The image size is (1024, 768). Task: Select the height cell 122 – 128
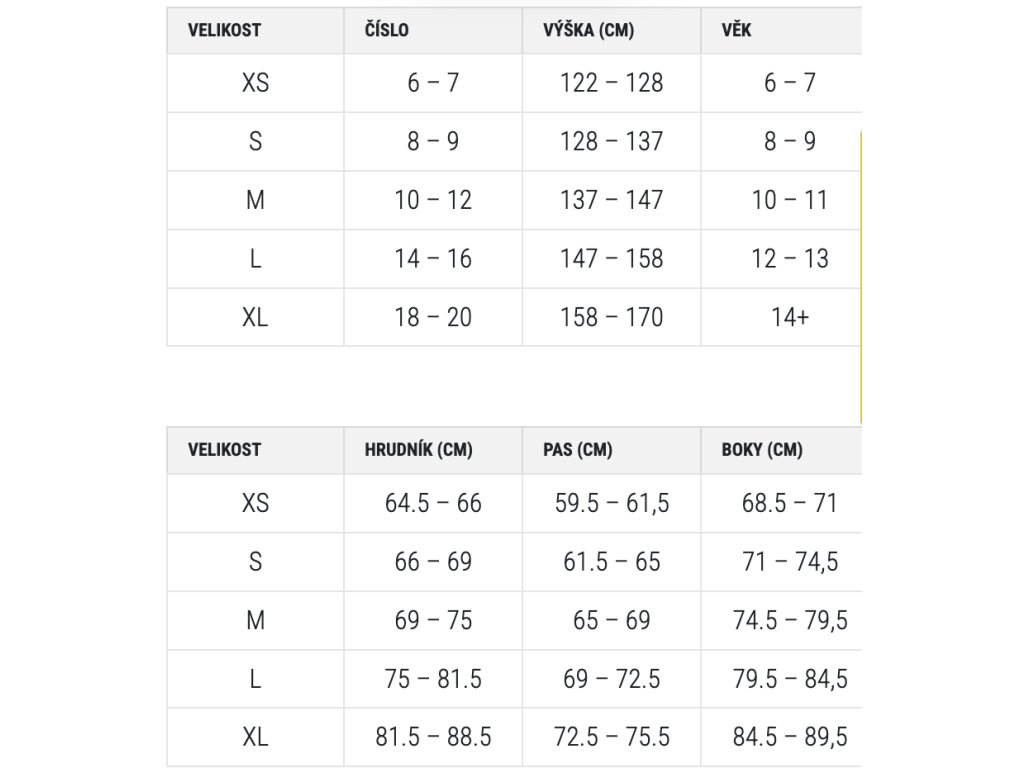pos(612,83)
